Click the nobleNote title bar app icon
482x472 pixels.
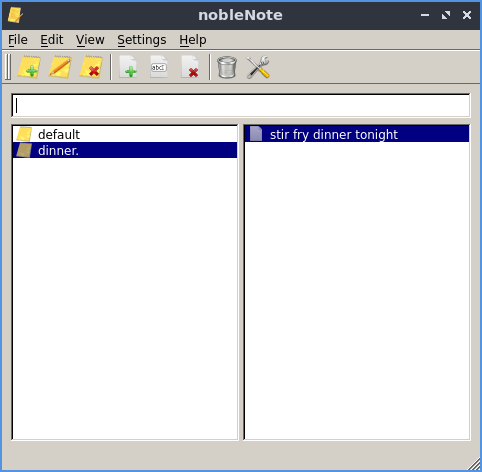click(15, 15)
